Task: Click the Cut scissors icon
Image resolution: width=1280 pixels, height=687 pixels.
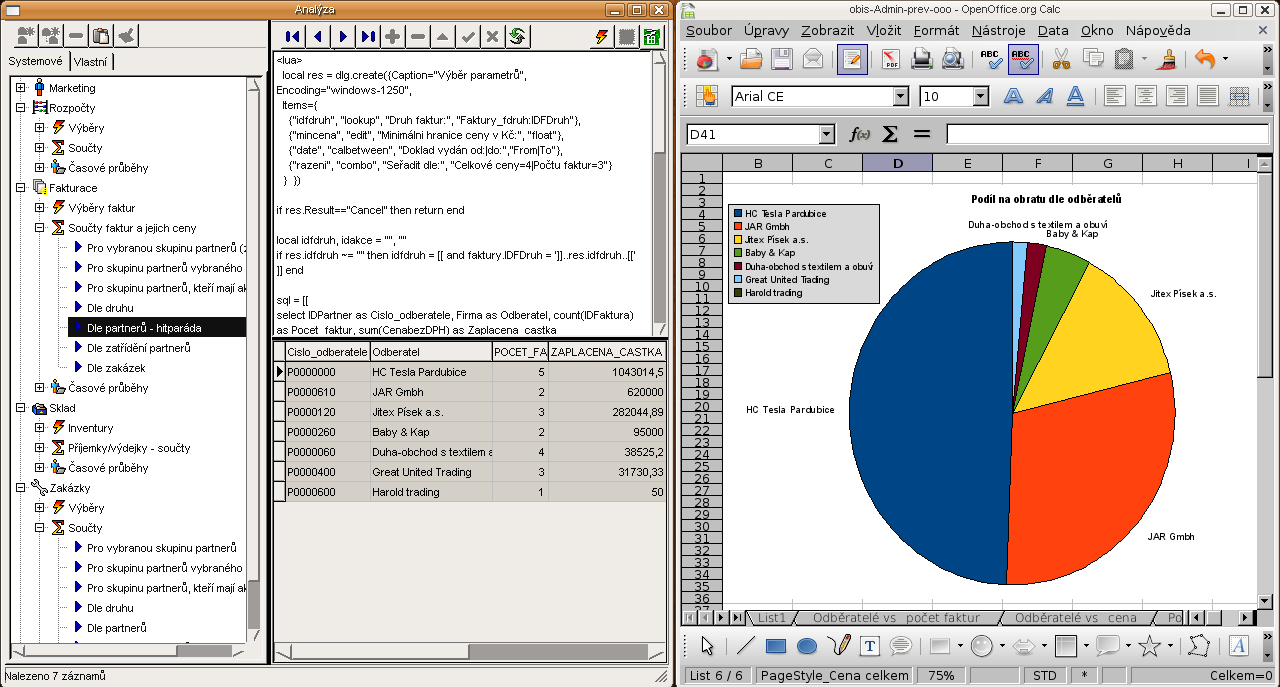Action: (x=1061, y=59)
